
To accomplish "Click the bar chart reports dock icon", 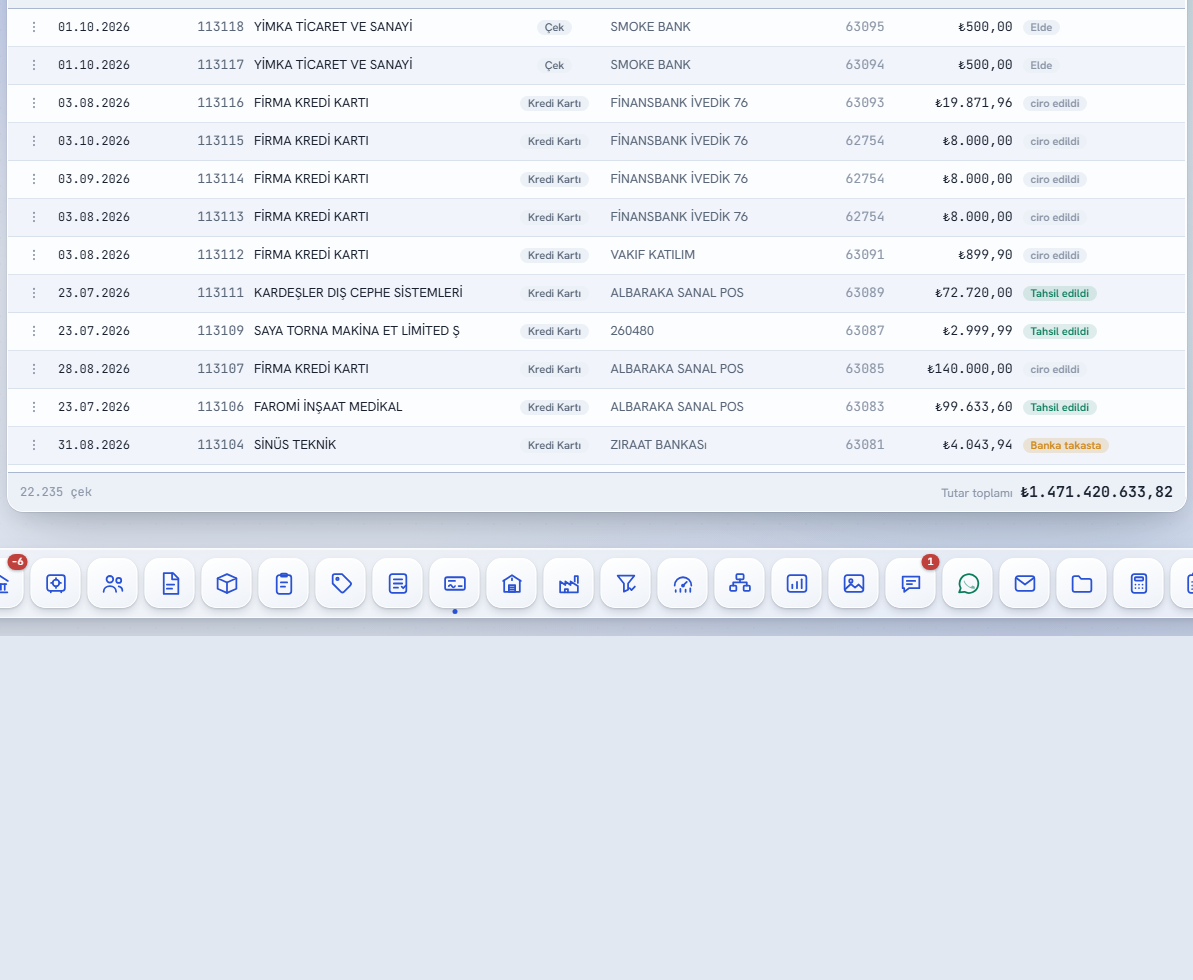I will (797, 584).
